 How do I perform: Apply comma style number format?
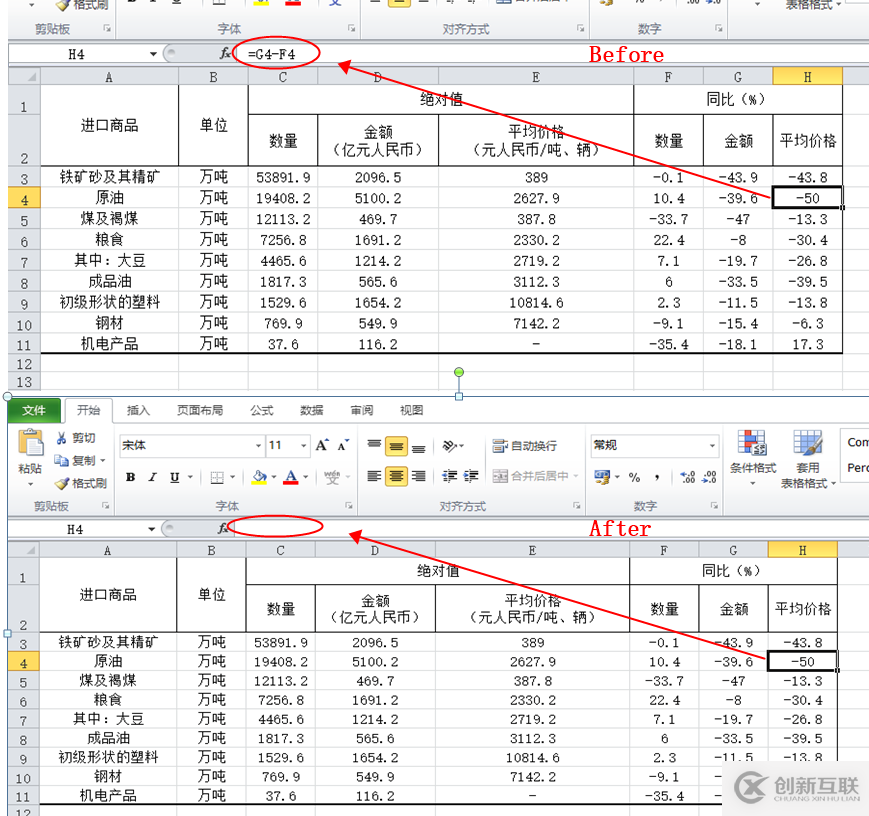click(657, 477)
